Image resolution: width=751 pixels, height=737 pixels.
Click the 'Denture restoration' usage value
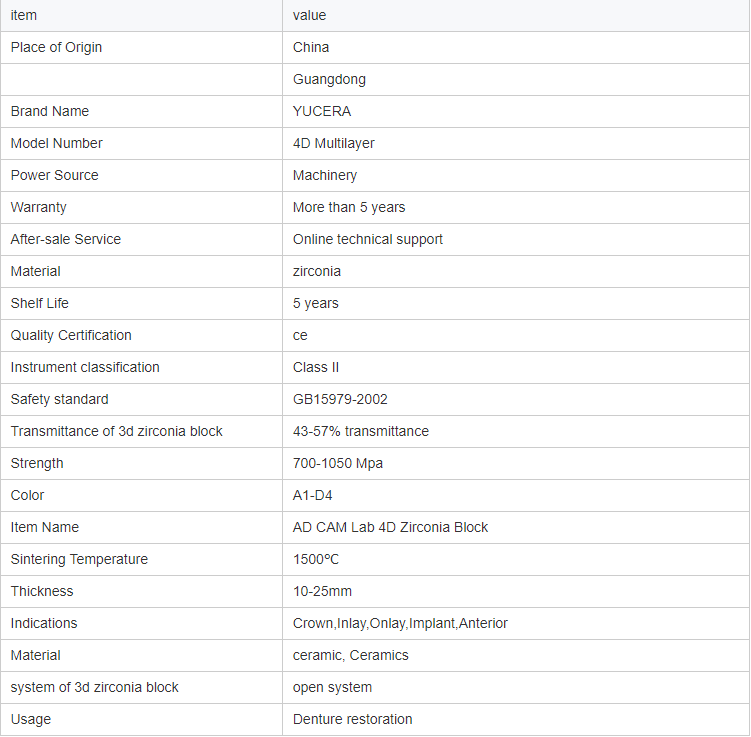coord(353,719)
